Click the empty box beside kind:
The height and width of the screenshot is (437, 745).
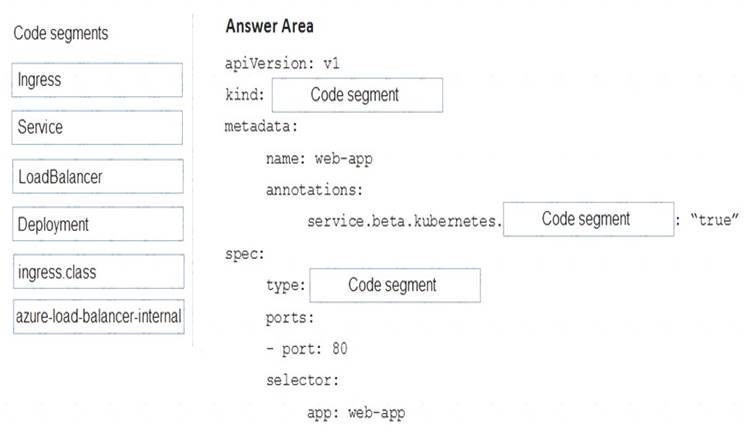click(355, 95)
